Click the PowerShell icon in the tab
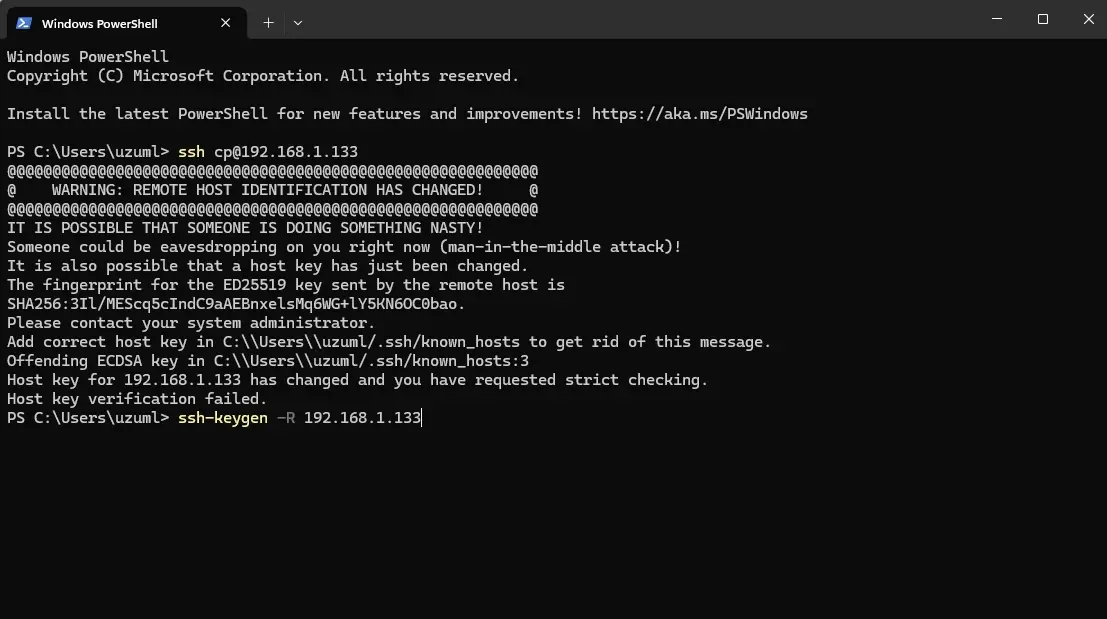The height and width of the screenshot is (619, 1107). [23, 23]
